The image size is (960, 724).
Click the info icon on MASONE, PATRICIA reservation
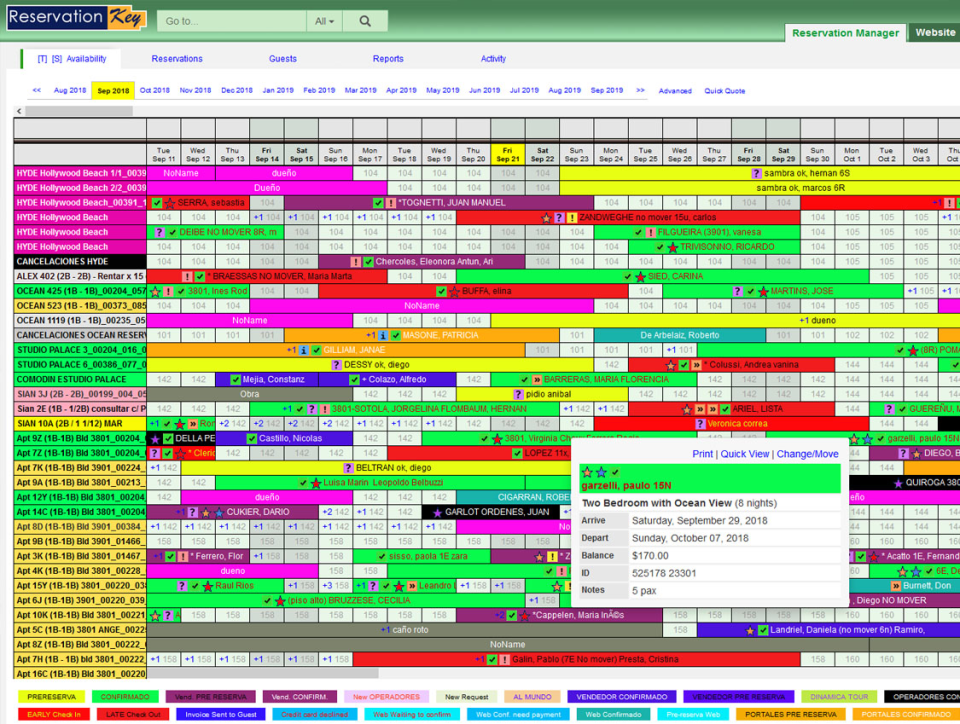click(382, 335)
